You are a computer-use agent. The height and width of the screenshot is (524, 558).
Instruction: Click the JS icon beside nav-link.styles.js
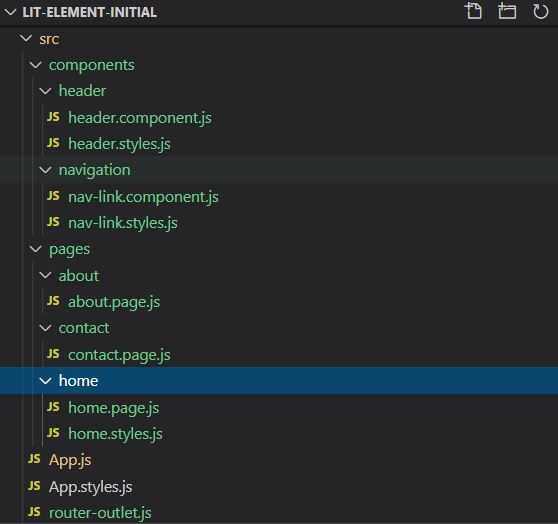[53, 222]
